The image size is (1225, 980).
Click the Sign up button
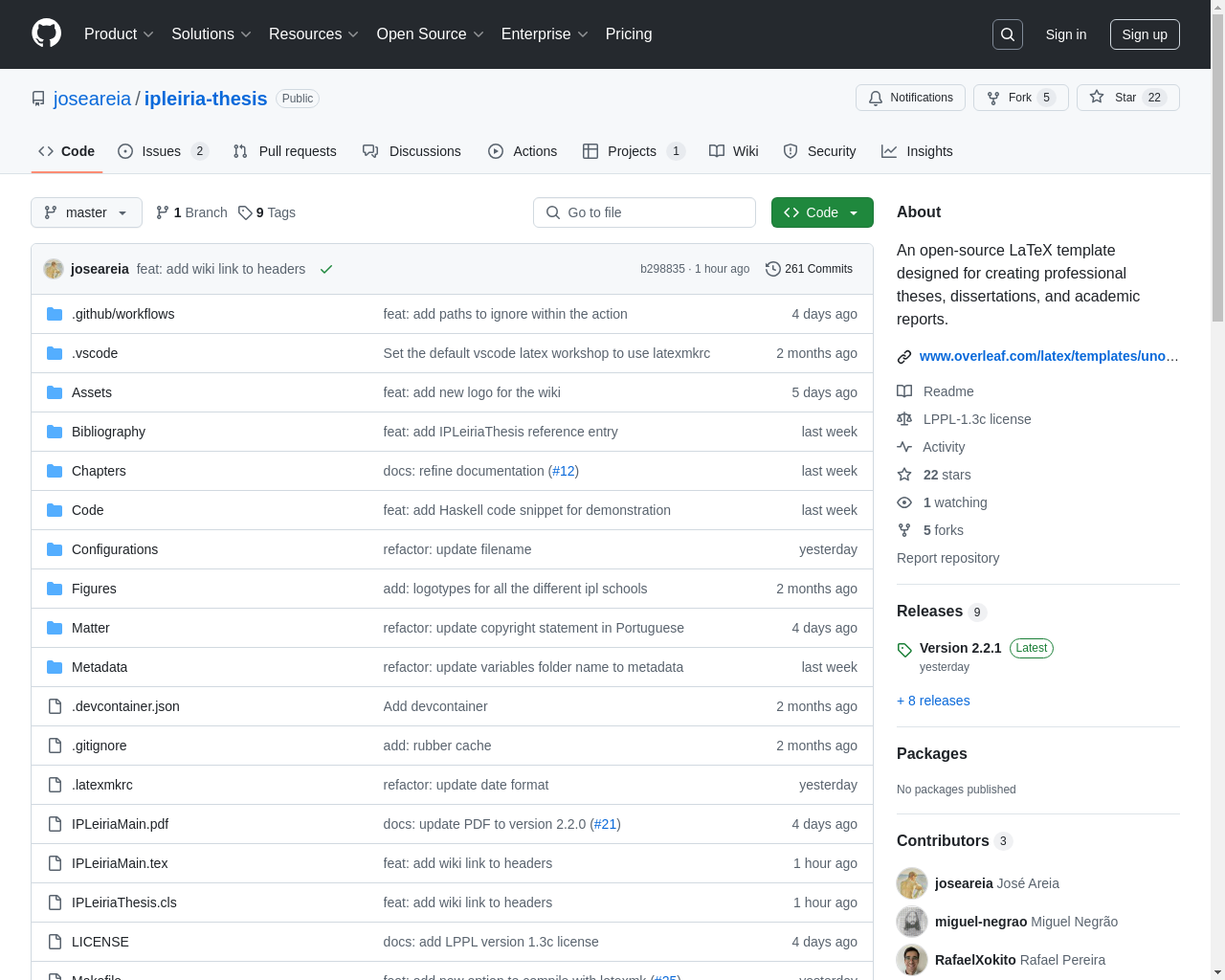1145,34
